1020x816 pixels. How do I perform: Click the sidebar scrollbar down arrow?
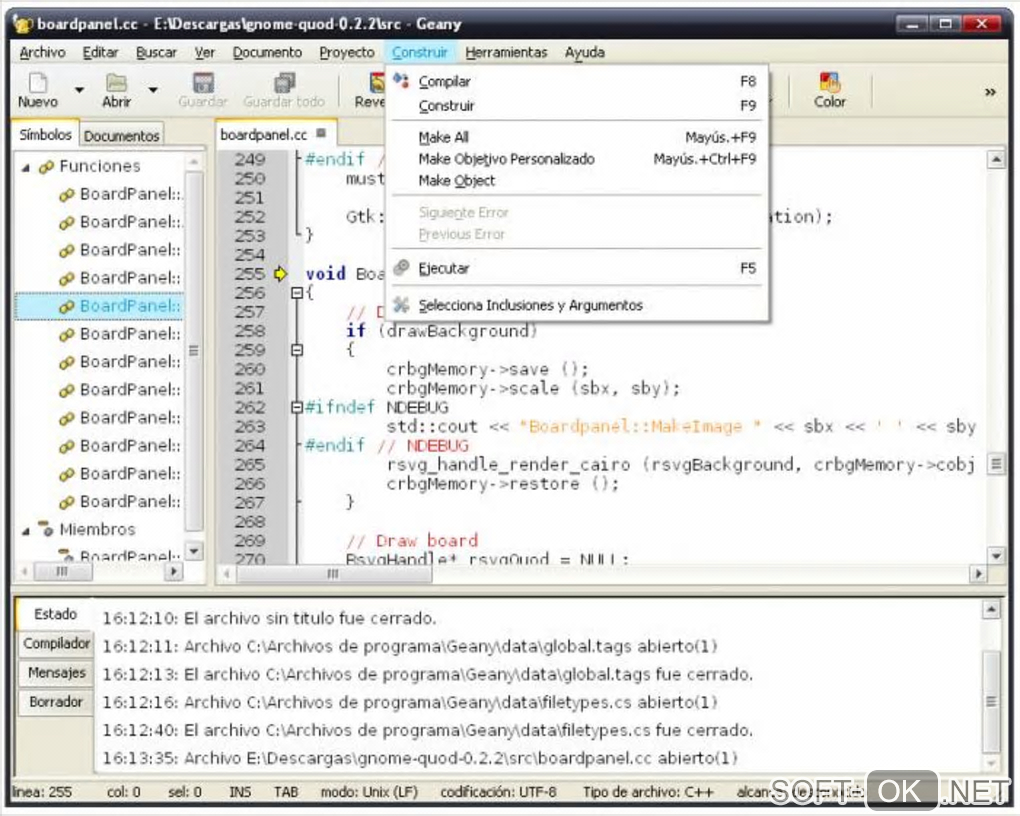tap(193, 551)
